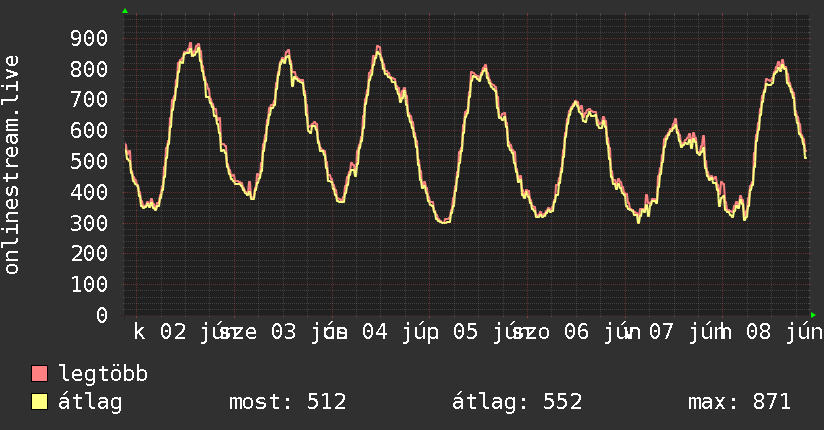Click the 0 y-axis label
This screenshot has width=824, height=430.
[x=102, y=315]
